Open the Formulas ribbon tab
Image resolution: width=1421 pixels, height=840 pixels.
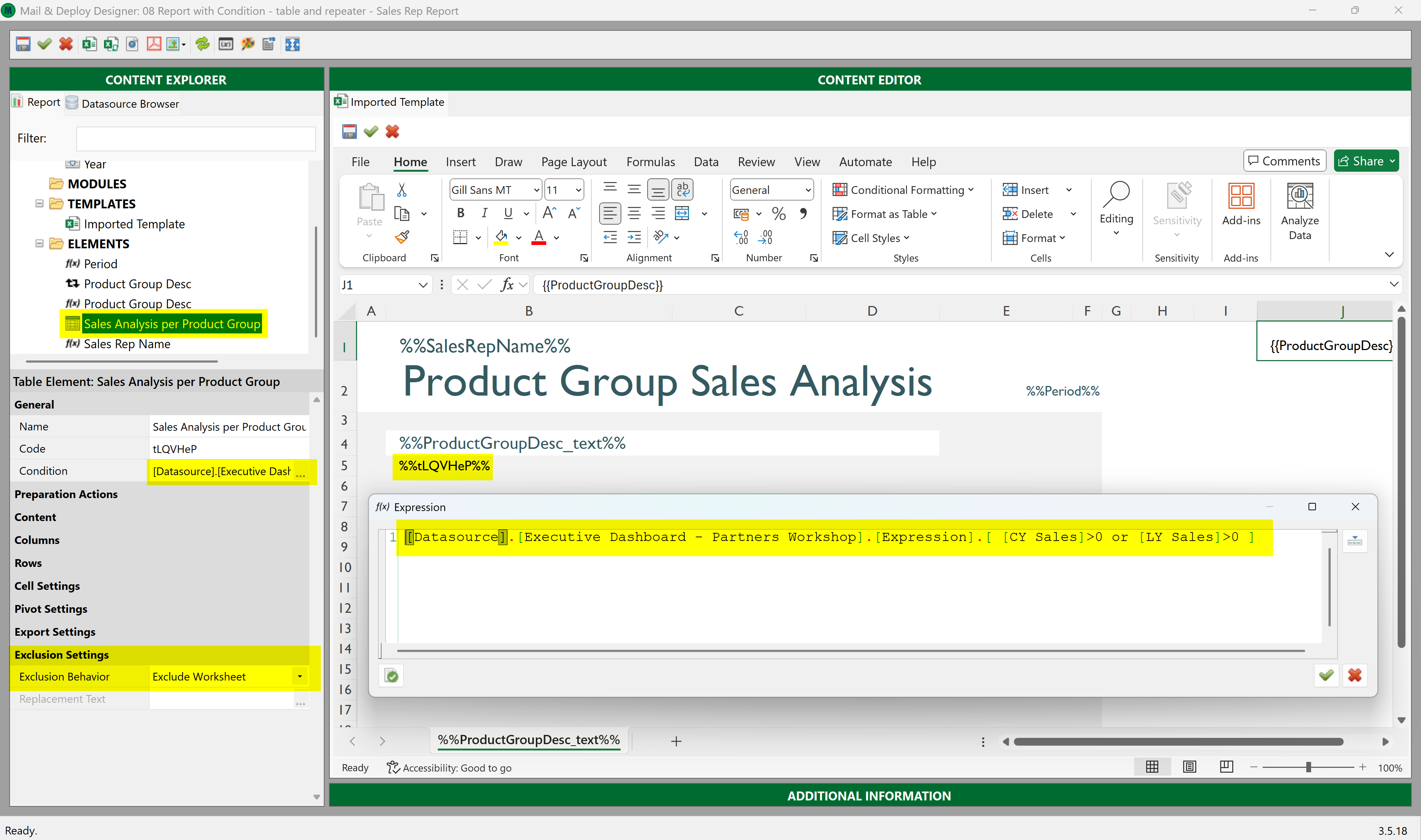coord(650,162)
